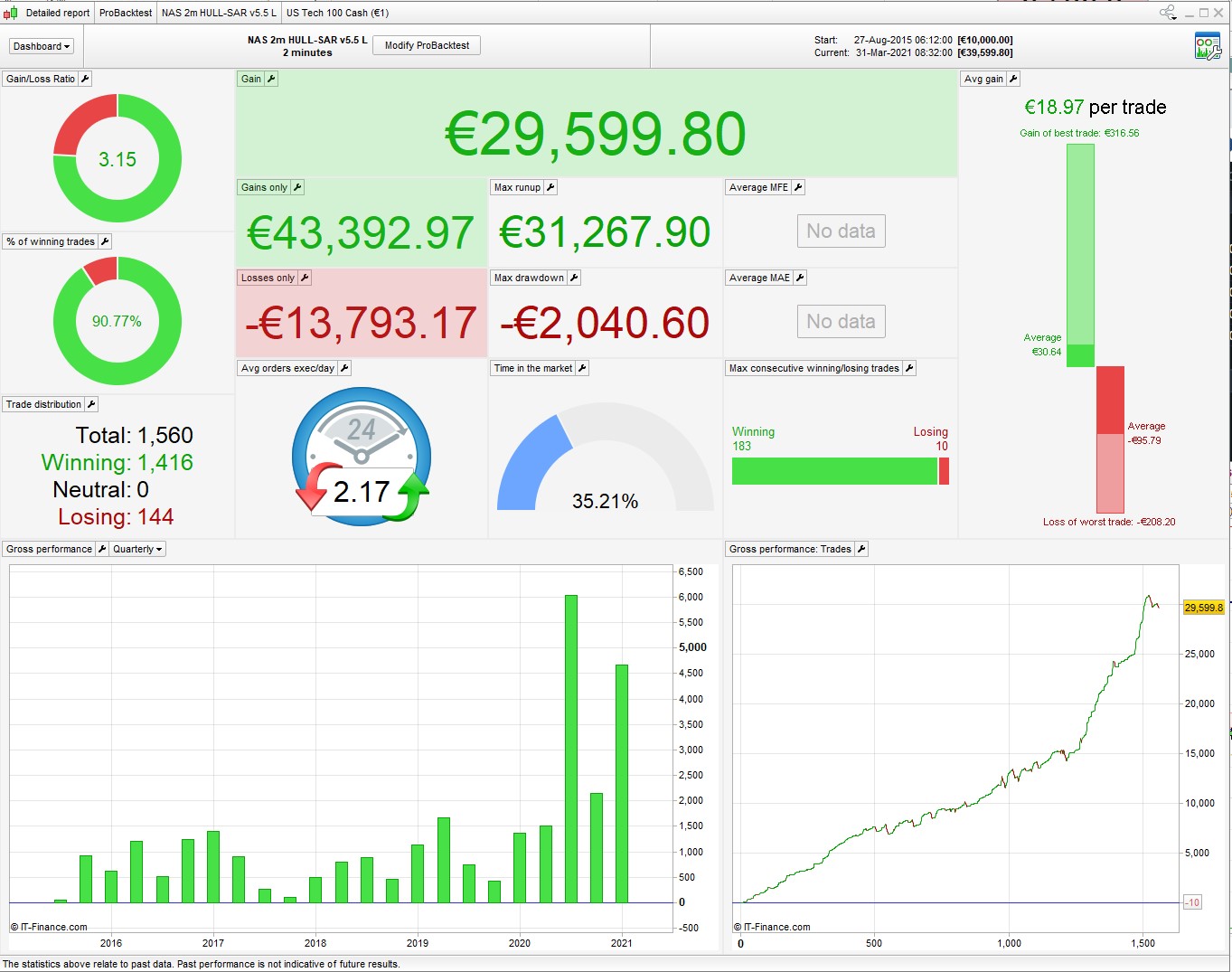Click the 3.15 gain/loss ratio donut chart

point(118,159)
